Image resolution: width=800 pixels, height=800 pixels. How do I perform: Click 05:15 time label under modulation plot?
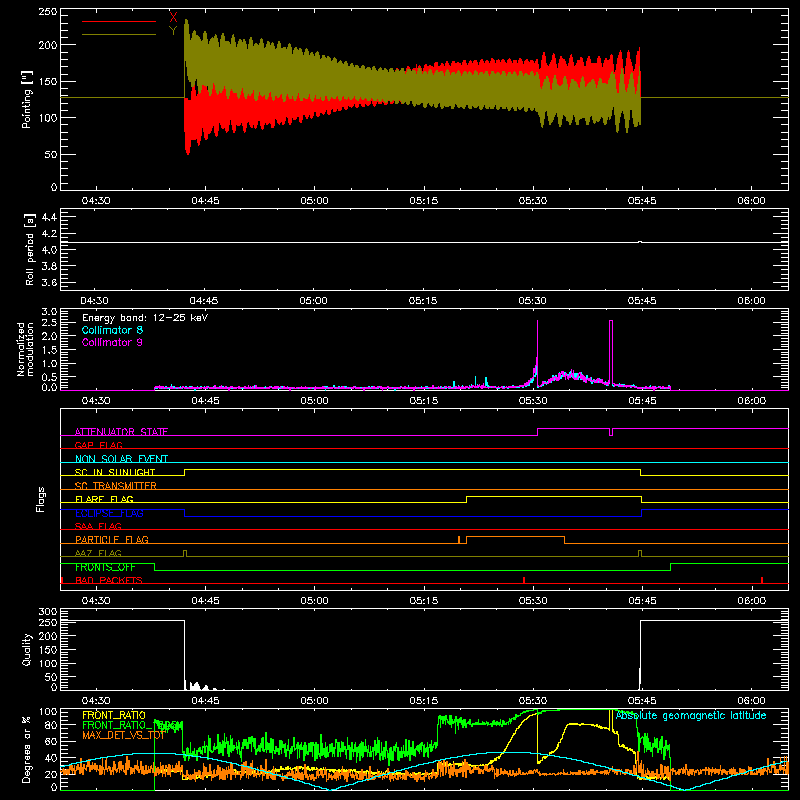423,401
